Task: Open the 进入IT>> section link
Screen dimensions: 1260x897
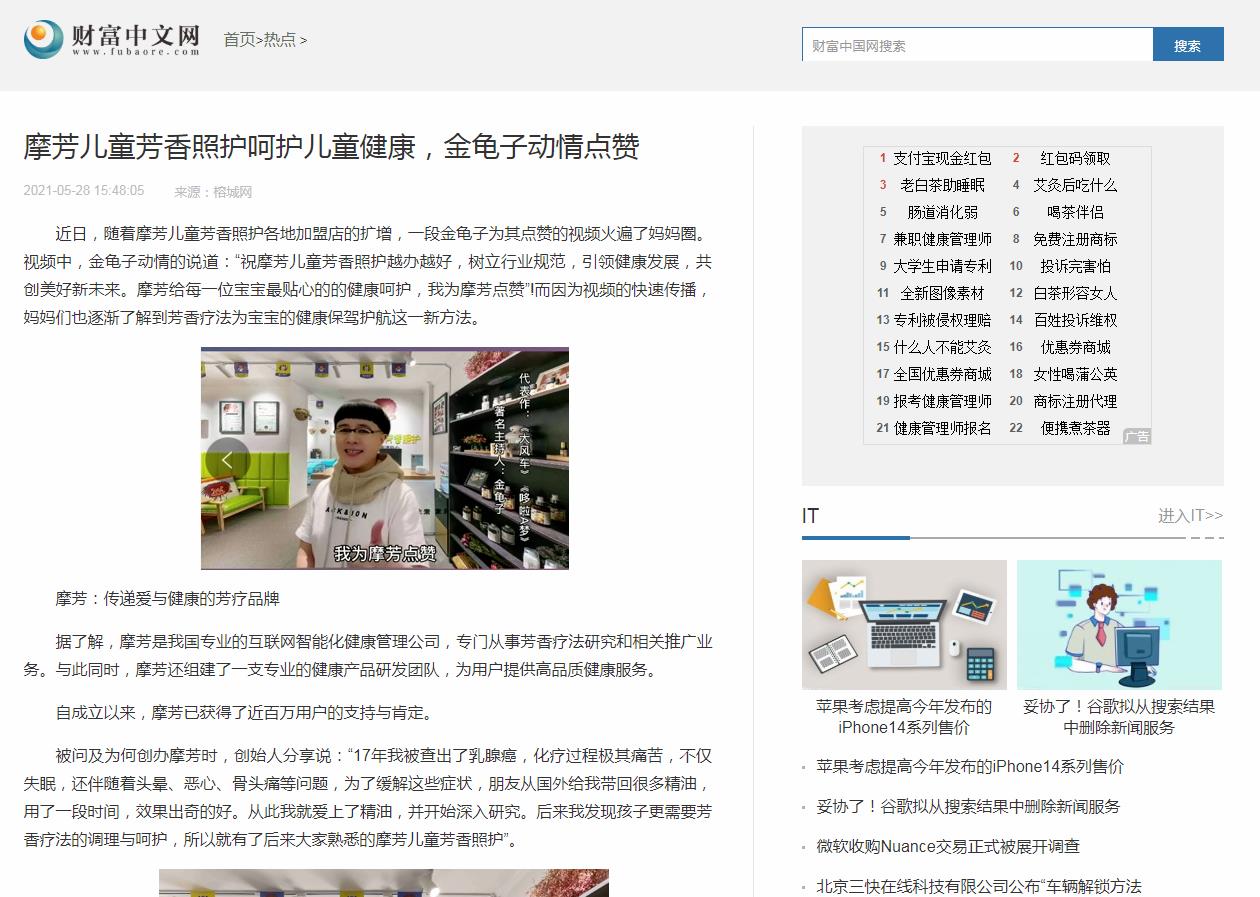Action: coord(1190,516)
